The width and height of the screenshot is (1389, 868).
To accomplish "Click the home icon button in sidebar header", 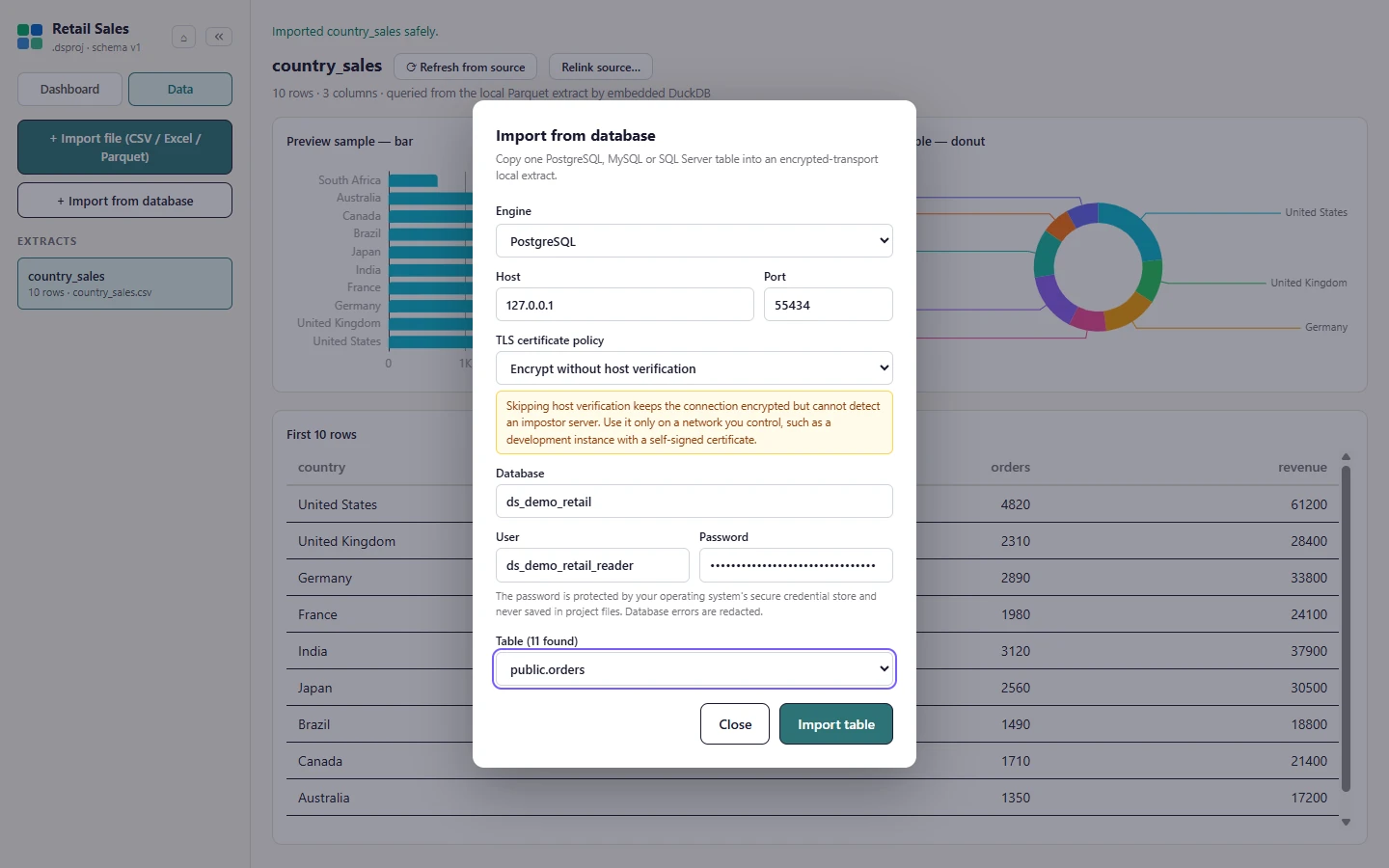I will [x=183, y=38].
